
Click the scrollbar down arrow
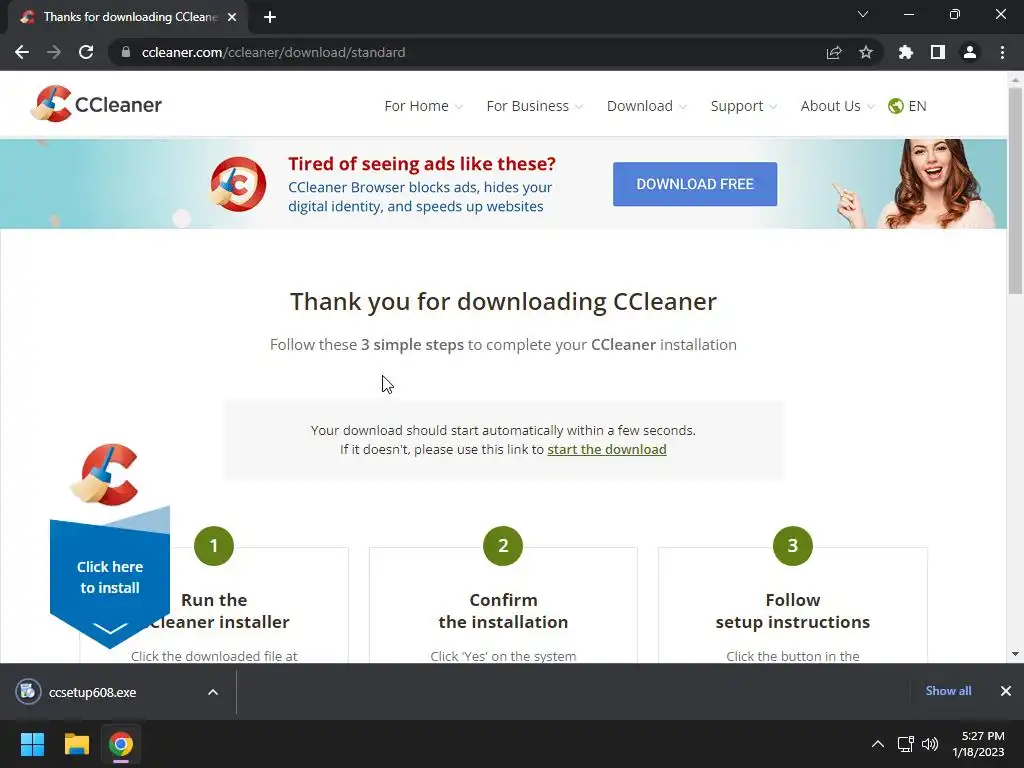1015,654
